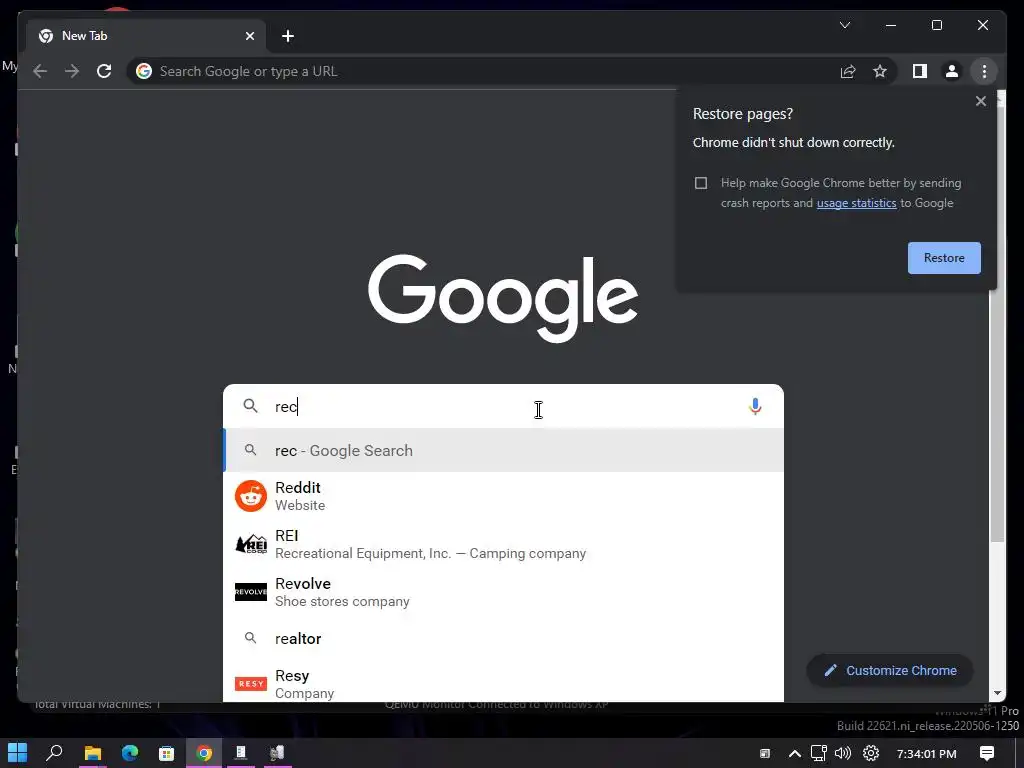Select the realtor search suggestion
This screenshot has height=768, width=1024.
pyautogui.click(x=503, y=638)
